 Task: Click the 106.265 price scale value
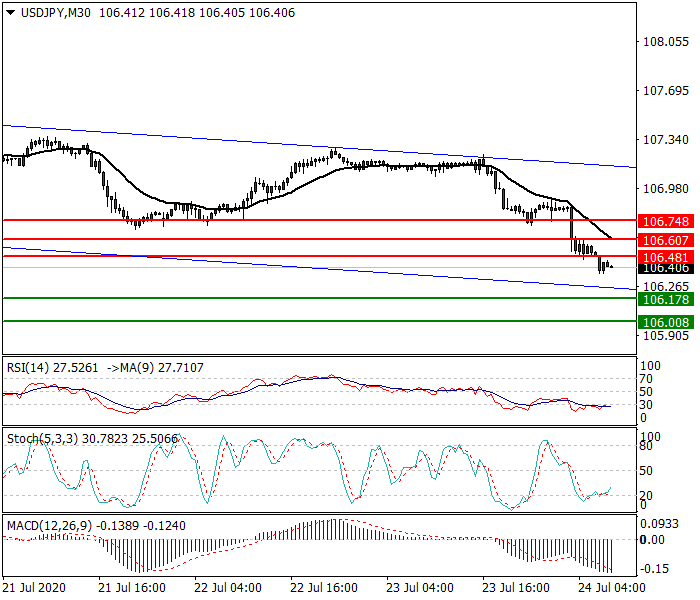[x=666, y=287]
